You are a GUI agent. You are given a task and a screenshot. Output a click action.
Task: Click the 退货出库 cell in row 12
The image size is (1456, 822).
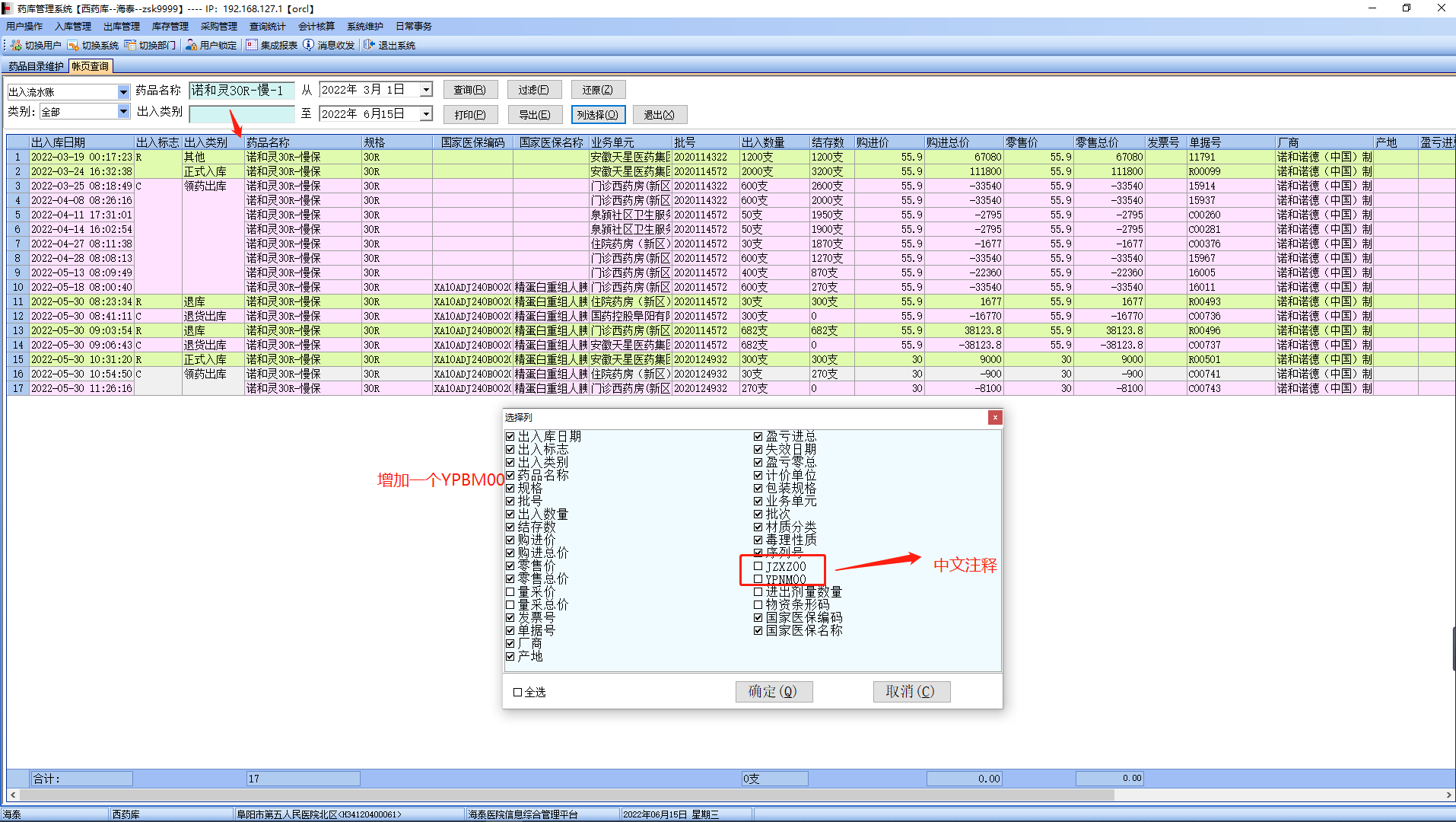point(212,317)
